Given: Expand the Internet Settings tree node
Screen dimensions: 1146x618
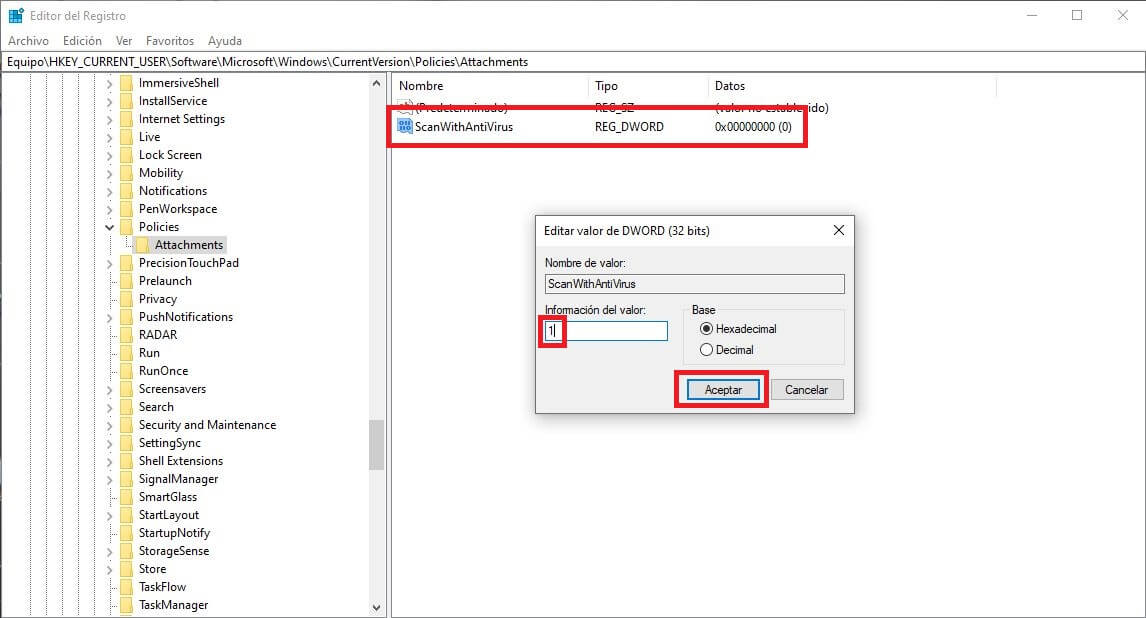Looking at the screenshot, I should [x=110, y=119].
